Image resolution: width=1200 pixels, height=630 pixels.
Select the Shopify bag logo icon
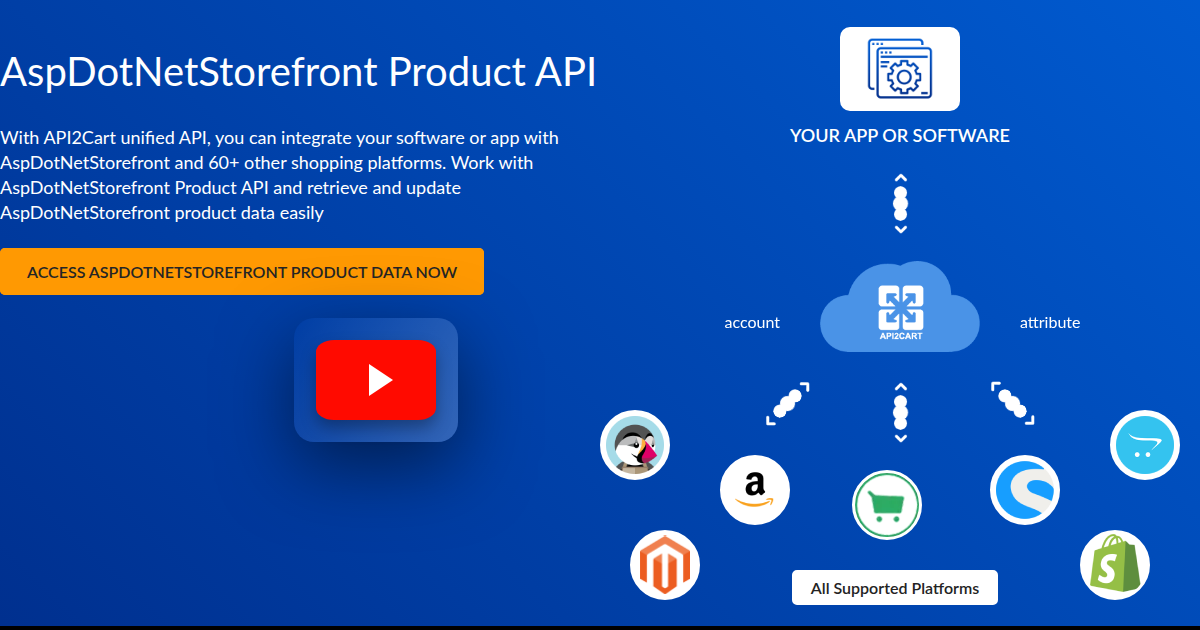[1115, 565]
